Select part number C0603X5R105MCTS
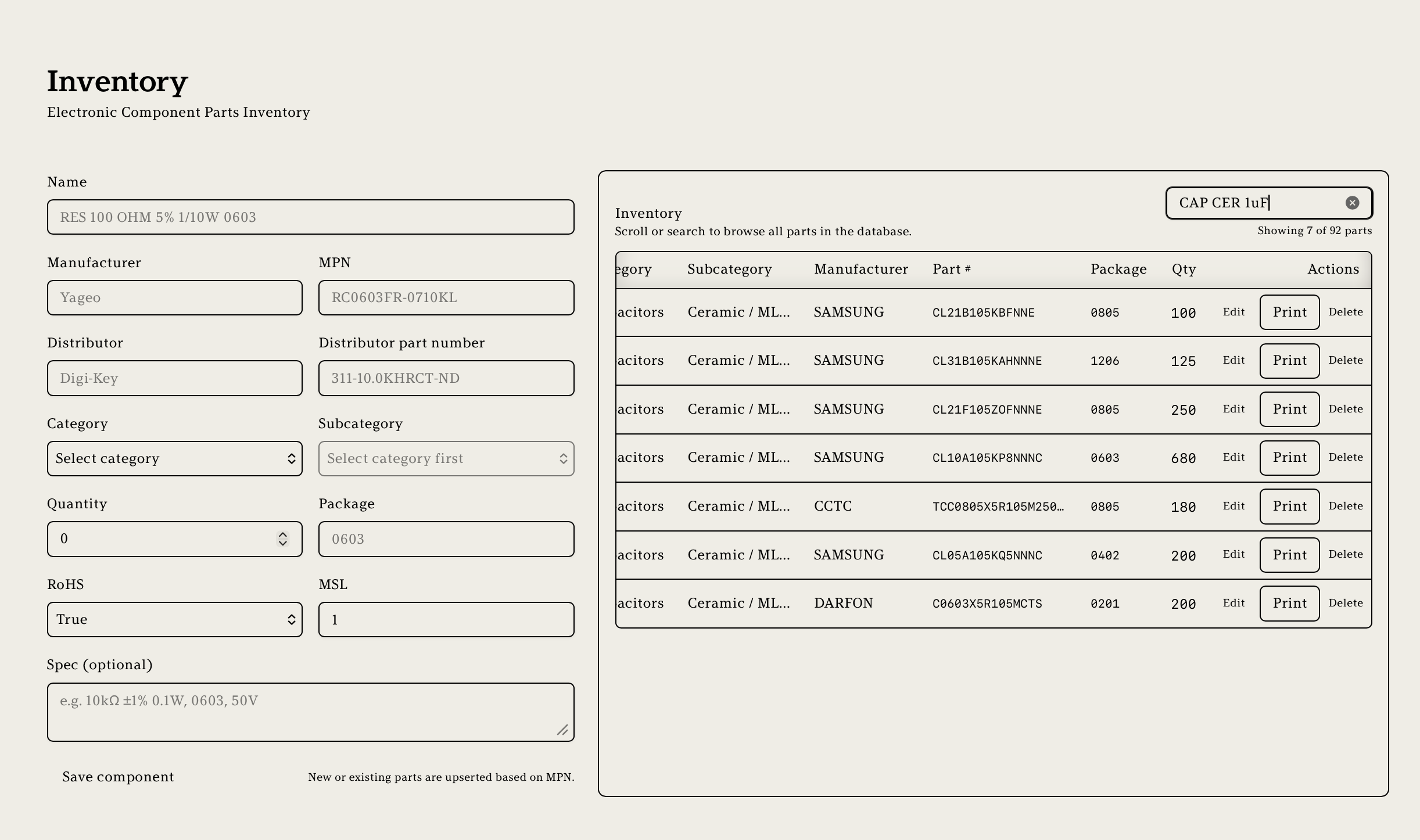The width and height of the screenshot is (1420, 840). click(987, 604)
